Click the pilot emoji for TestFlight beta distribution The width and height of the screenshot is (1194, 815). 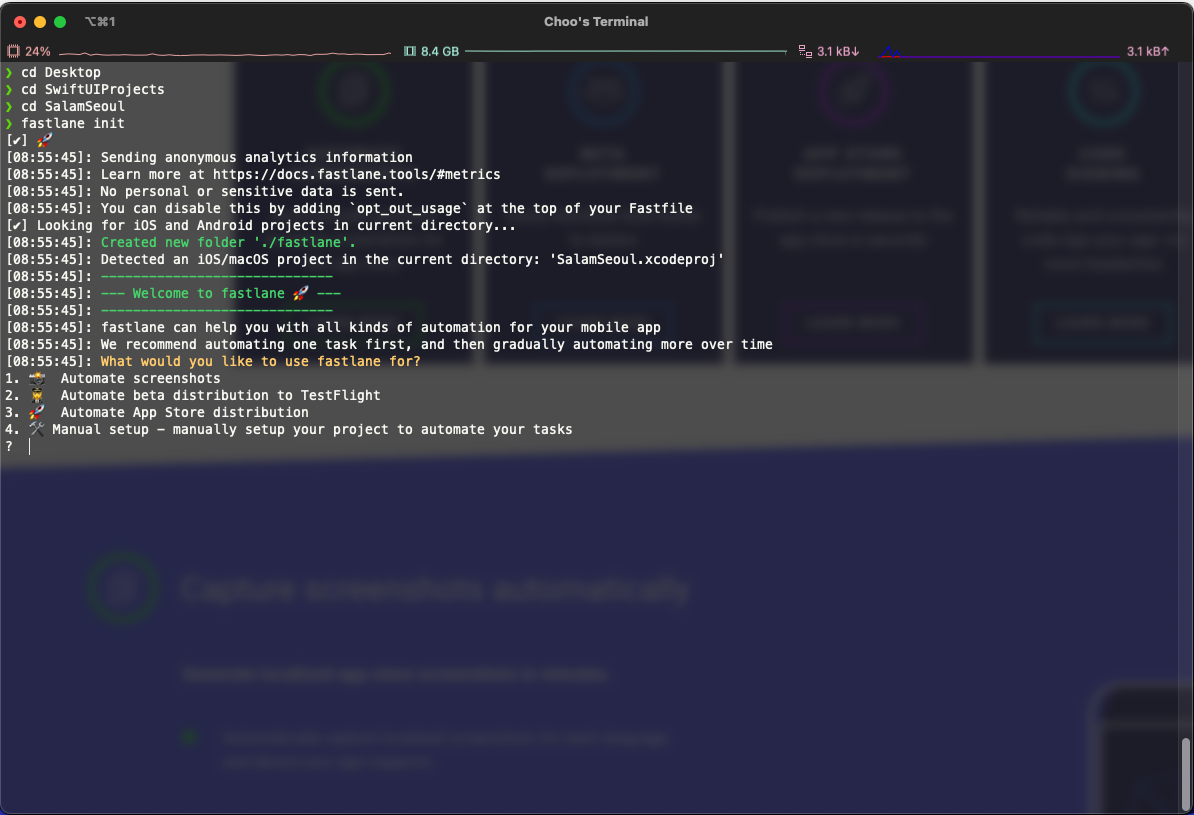37,395
